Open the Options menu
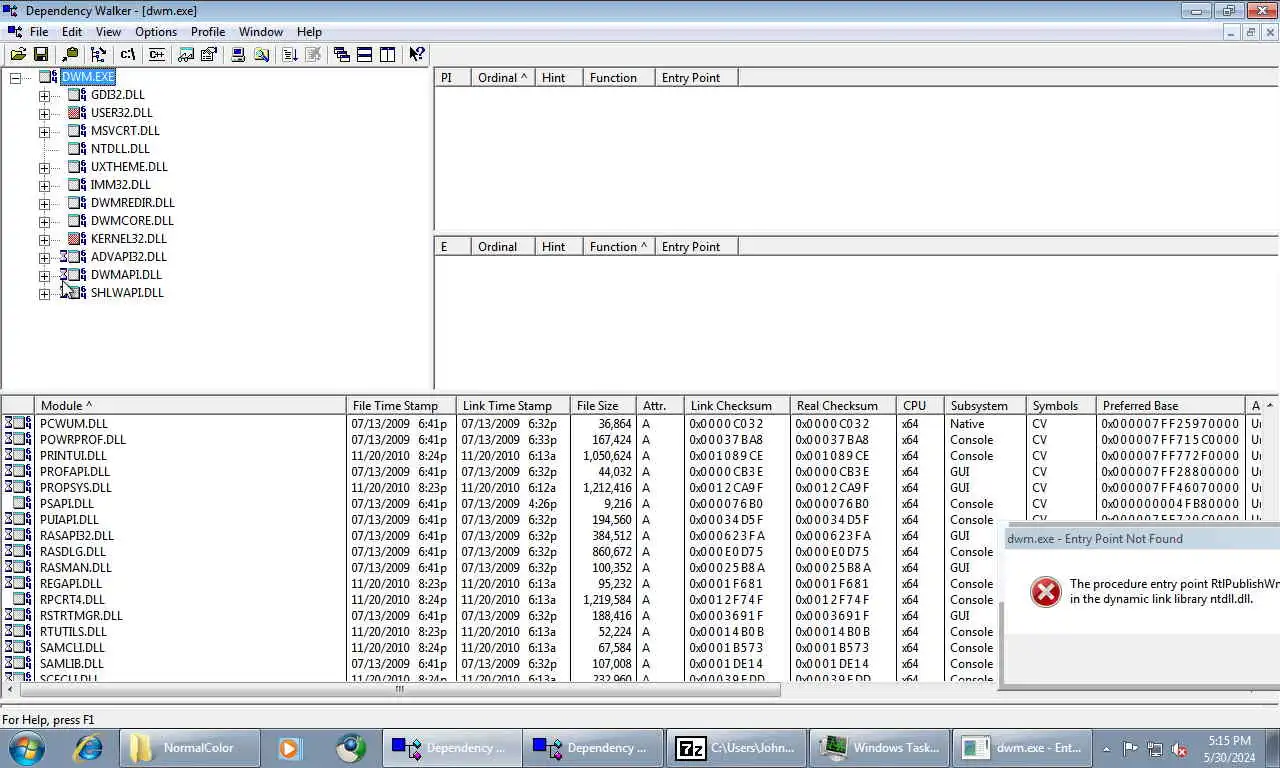 tap(156, 32)
